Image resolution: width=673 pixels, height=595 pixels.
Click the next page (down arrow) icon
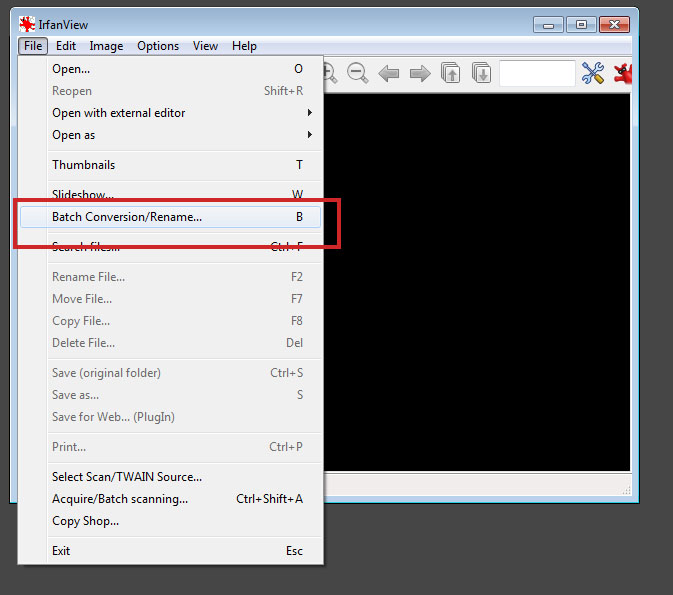(481, 73)
